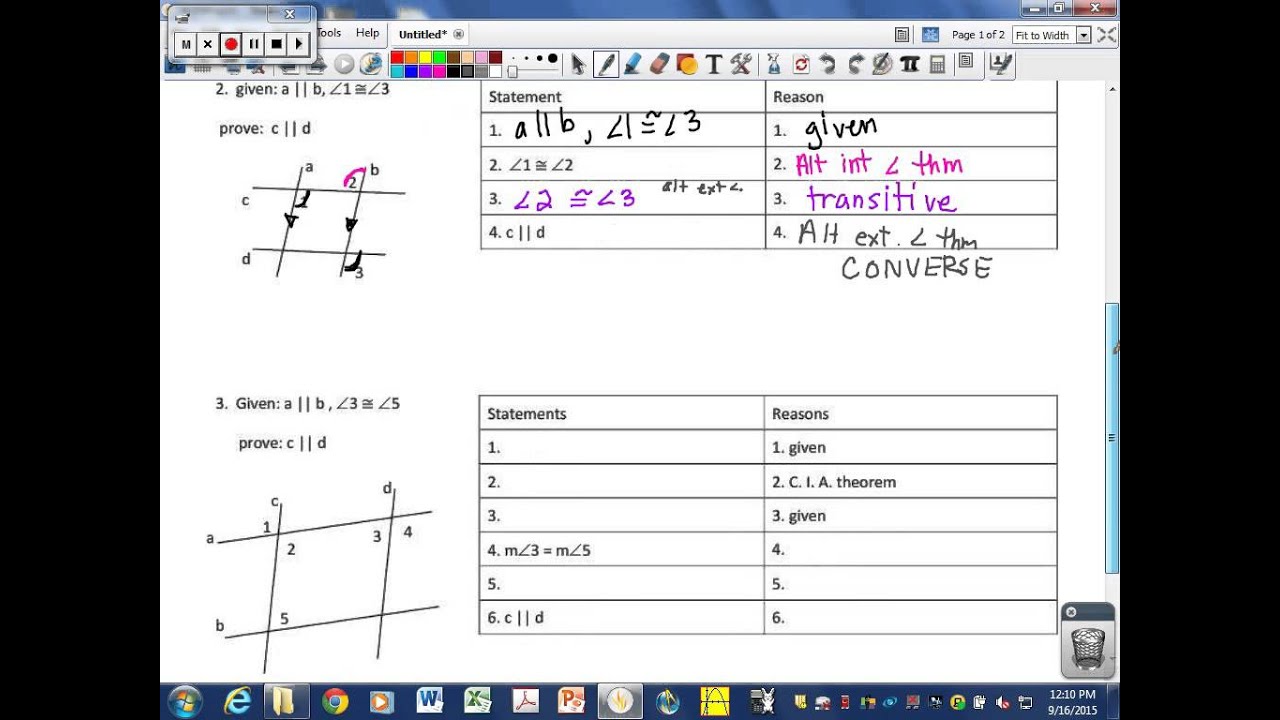Click the desktop annotate icon

[1001, 64]
